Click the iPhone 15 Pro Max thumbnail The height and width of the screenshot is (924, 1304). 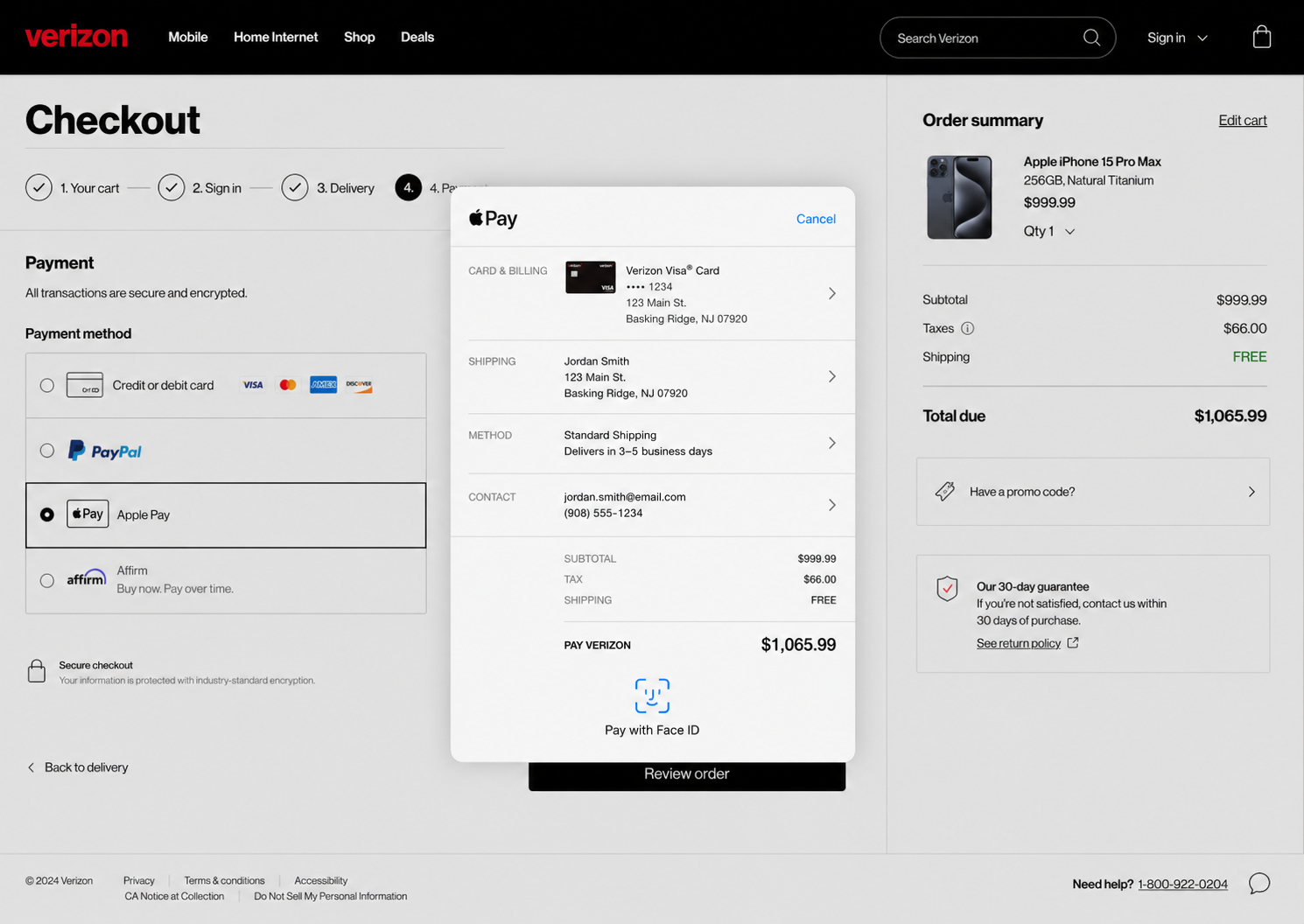(x=960, y=197)
